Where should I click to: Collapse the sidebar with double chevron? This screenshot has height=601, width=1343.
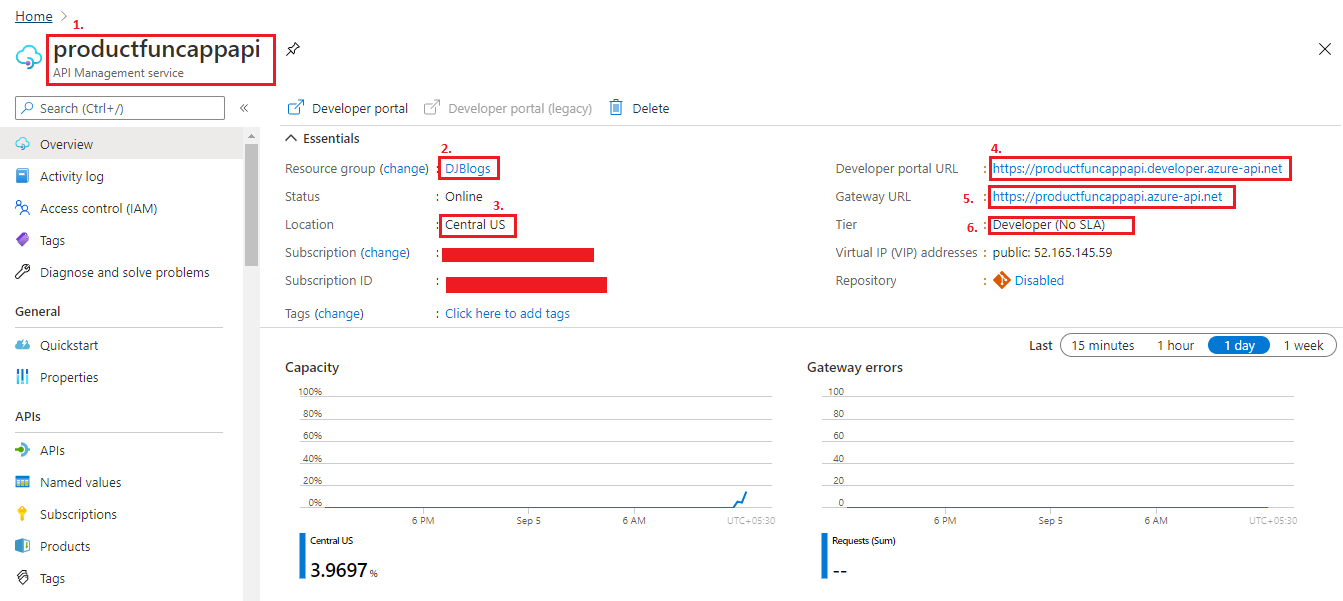243,108
